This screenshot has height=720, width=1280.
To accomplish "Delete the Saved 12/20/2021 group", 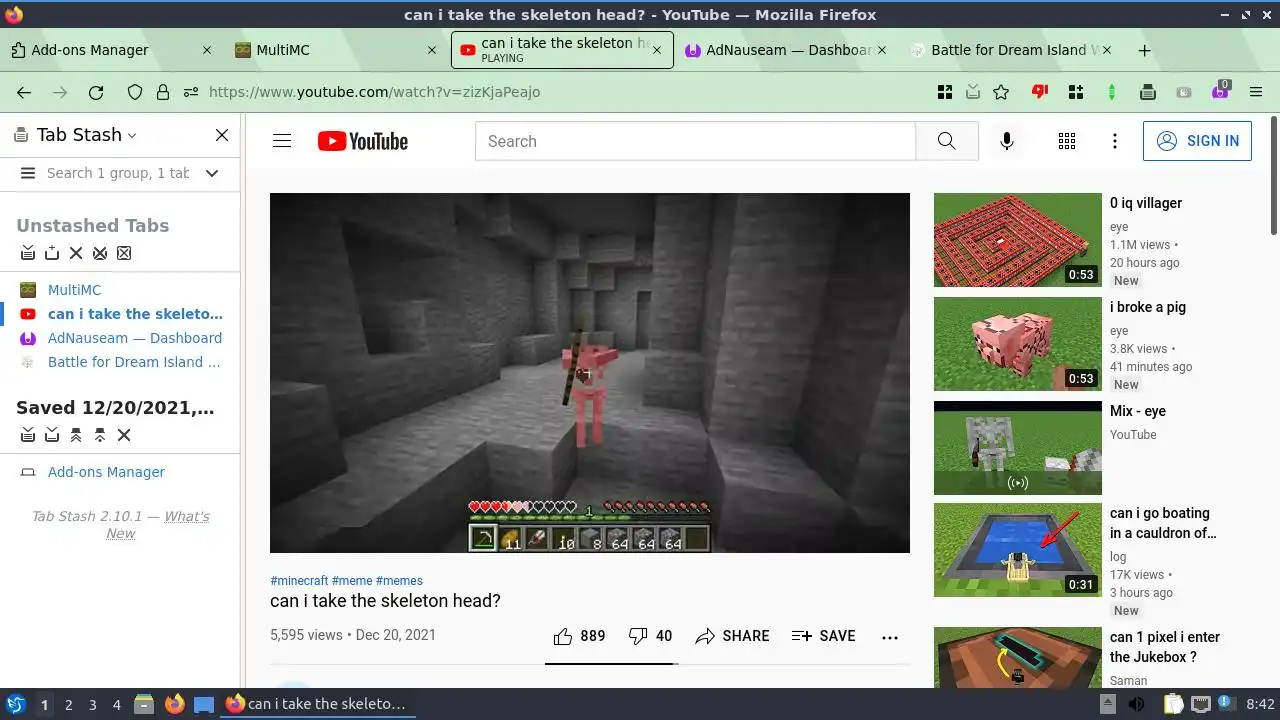I will pyautogui.click(x=124, y=435).
